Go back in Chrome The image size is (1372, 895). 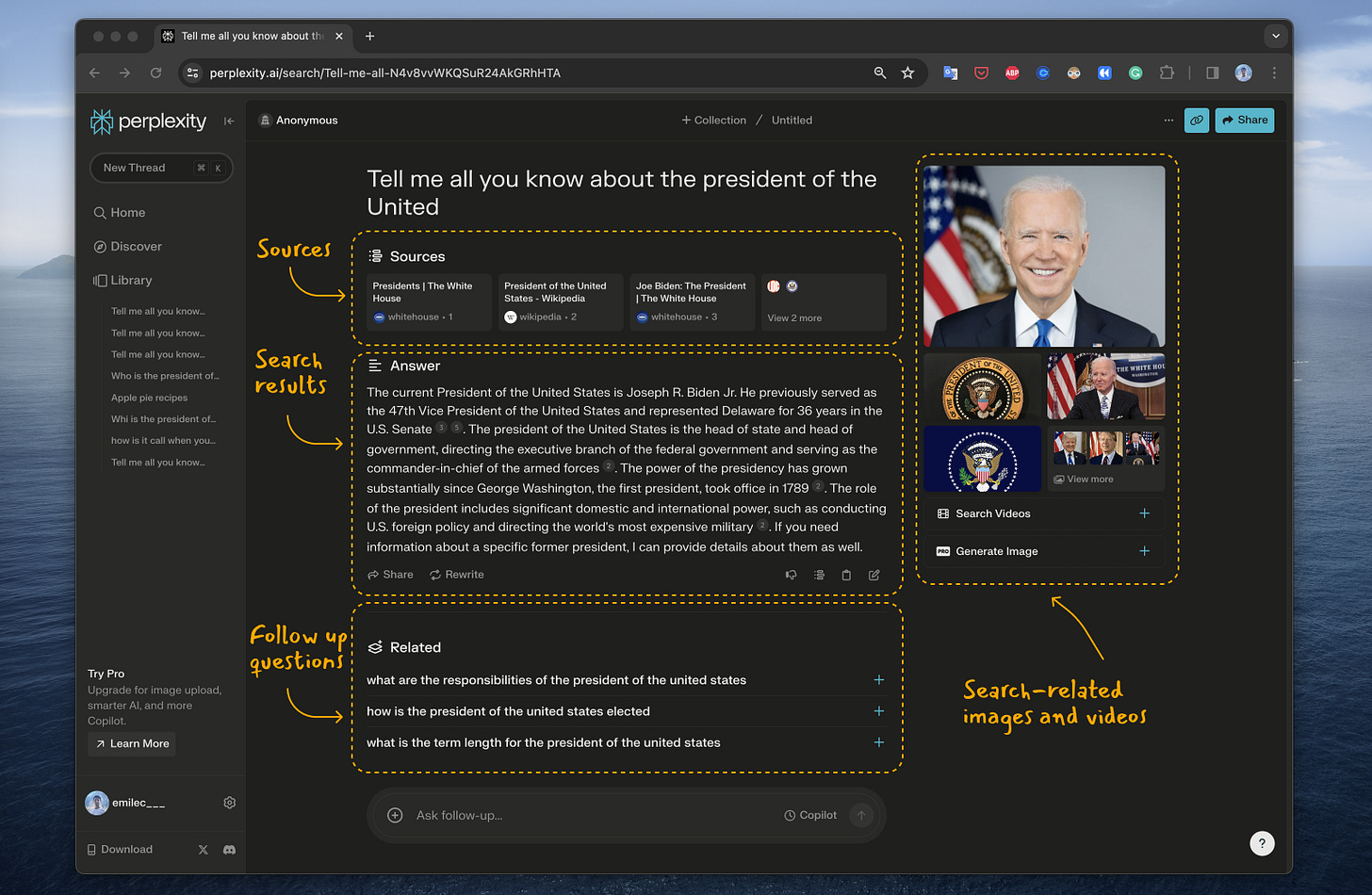click(94, 73)
